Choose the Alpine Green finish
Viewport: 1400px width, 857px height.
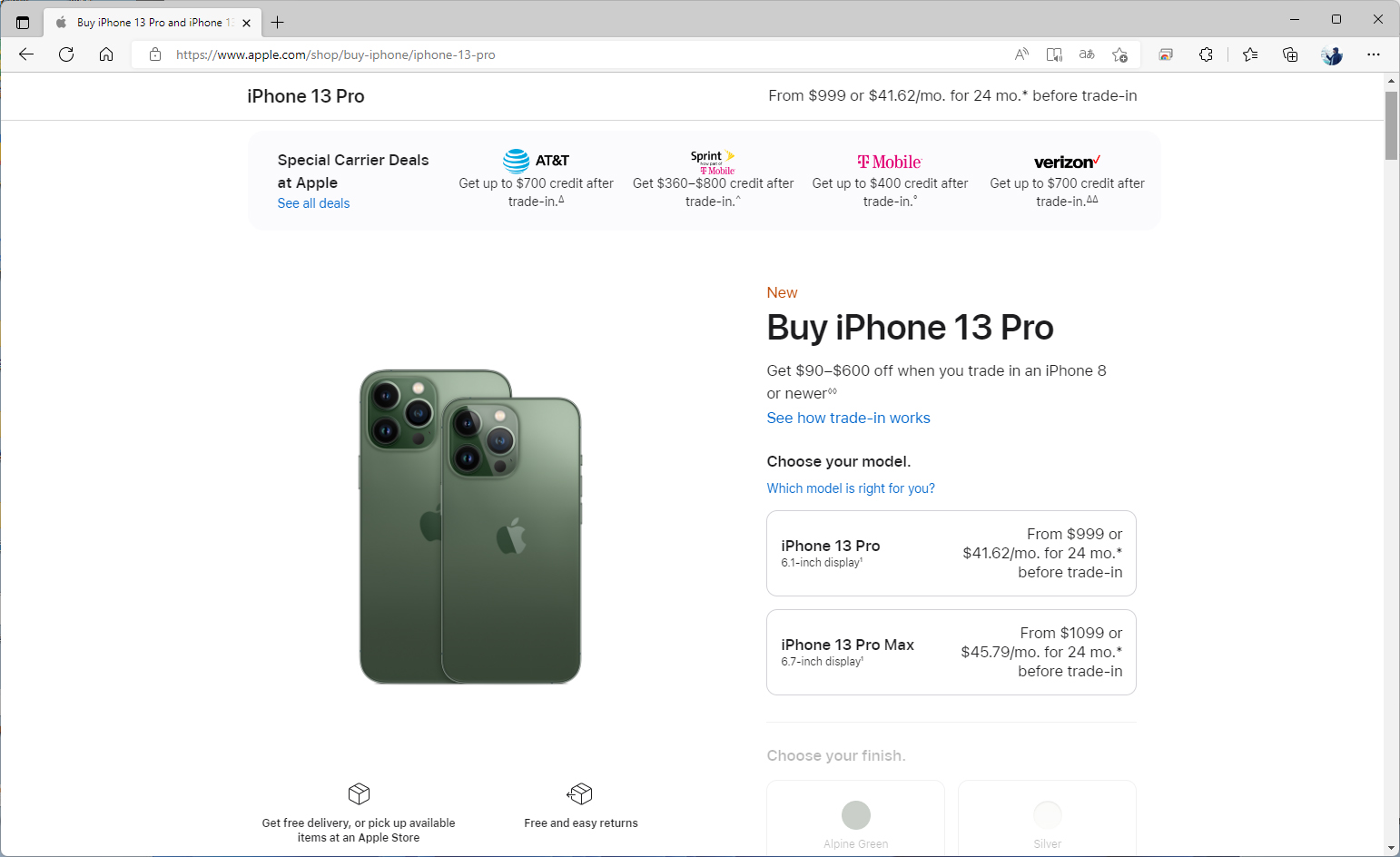854,814
